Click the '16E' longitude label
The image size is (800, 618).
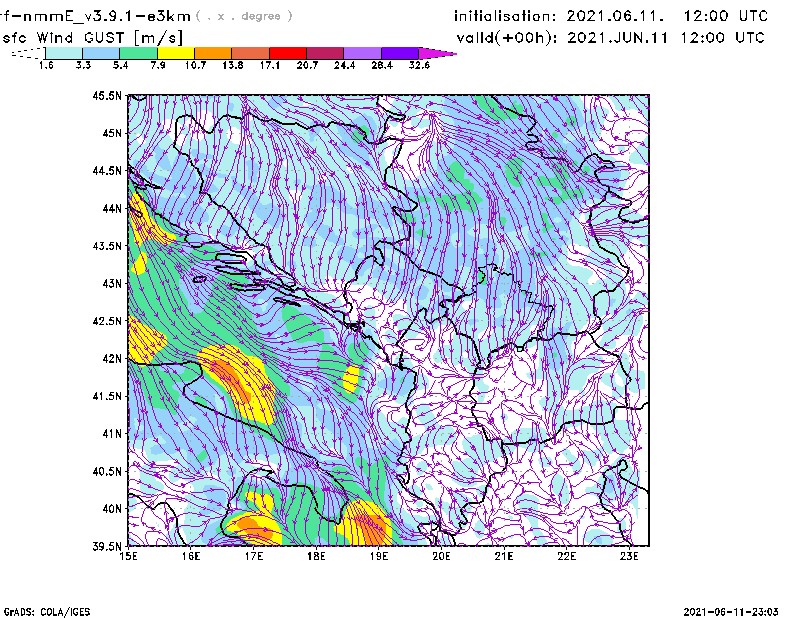(x=191, y=556)
